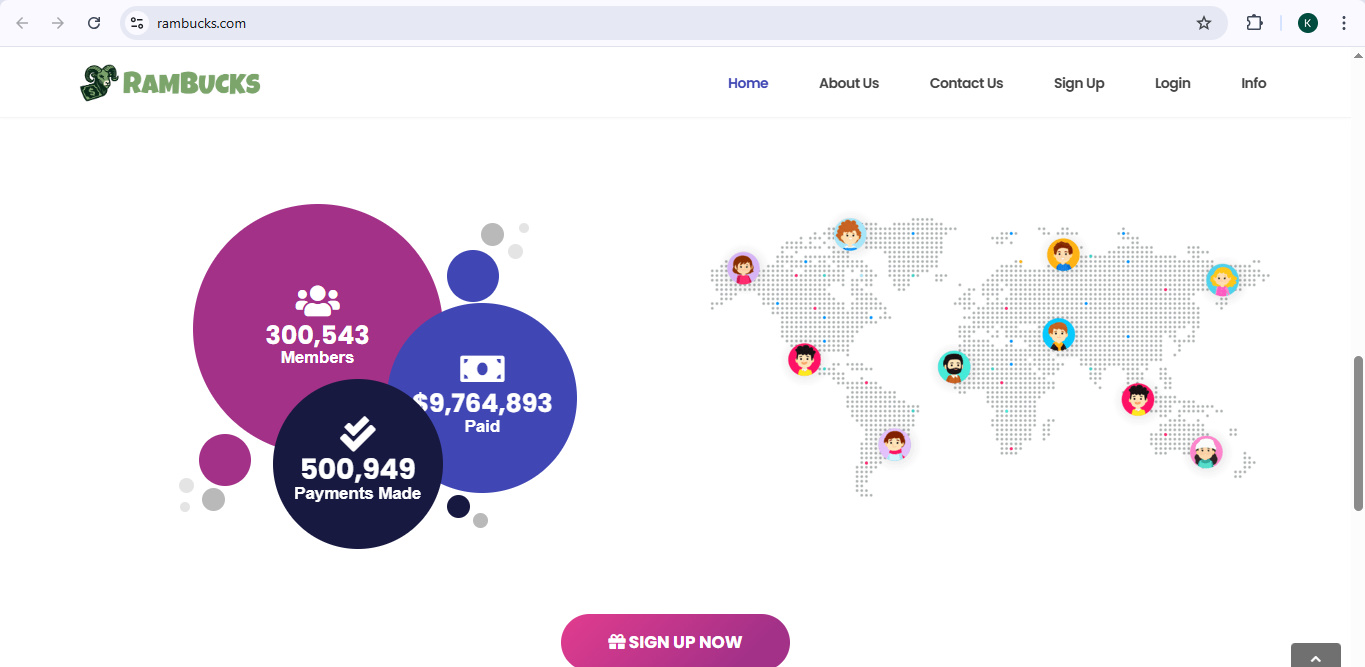Screen dimensions: 1365x667
Task: Open the browser Extensions puzzle icon
Action: (1254, 23)
